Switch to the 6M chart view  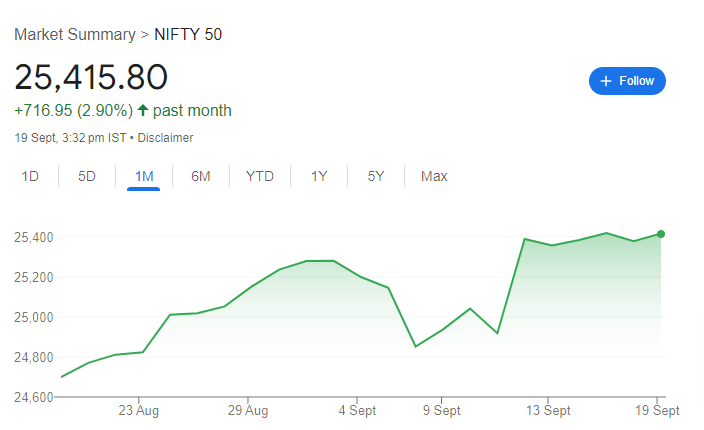(x=201, y=177)
